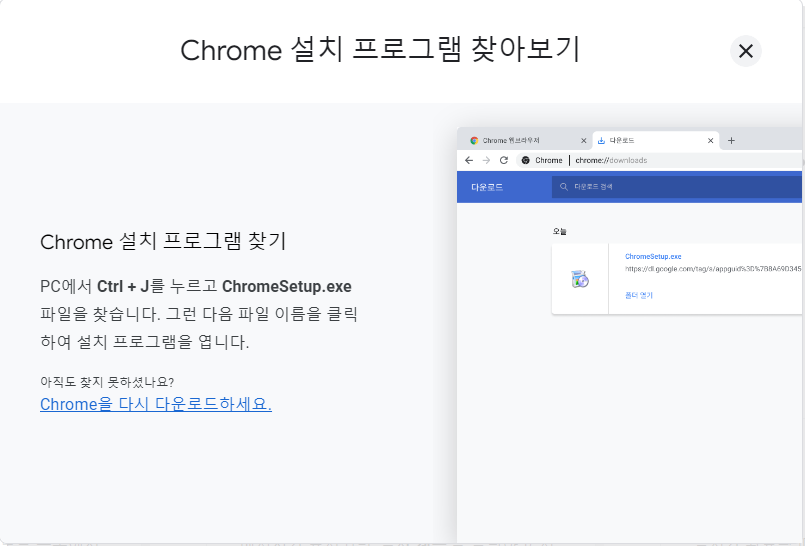Close the Chrome installer dialog

(745, 51)
